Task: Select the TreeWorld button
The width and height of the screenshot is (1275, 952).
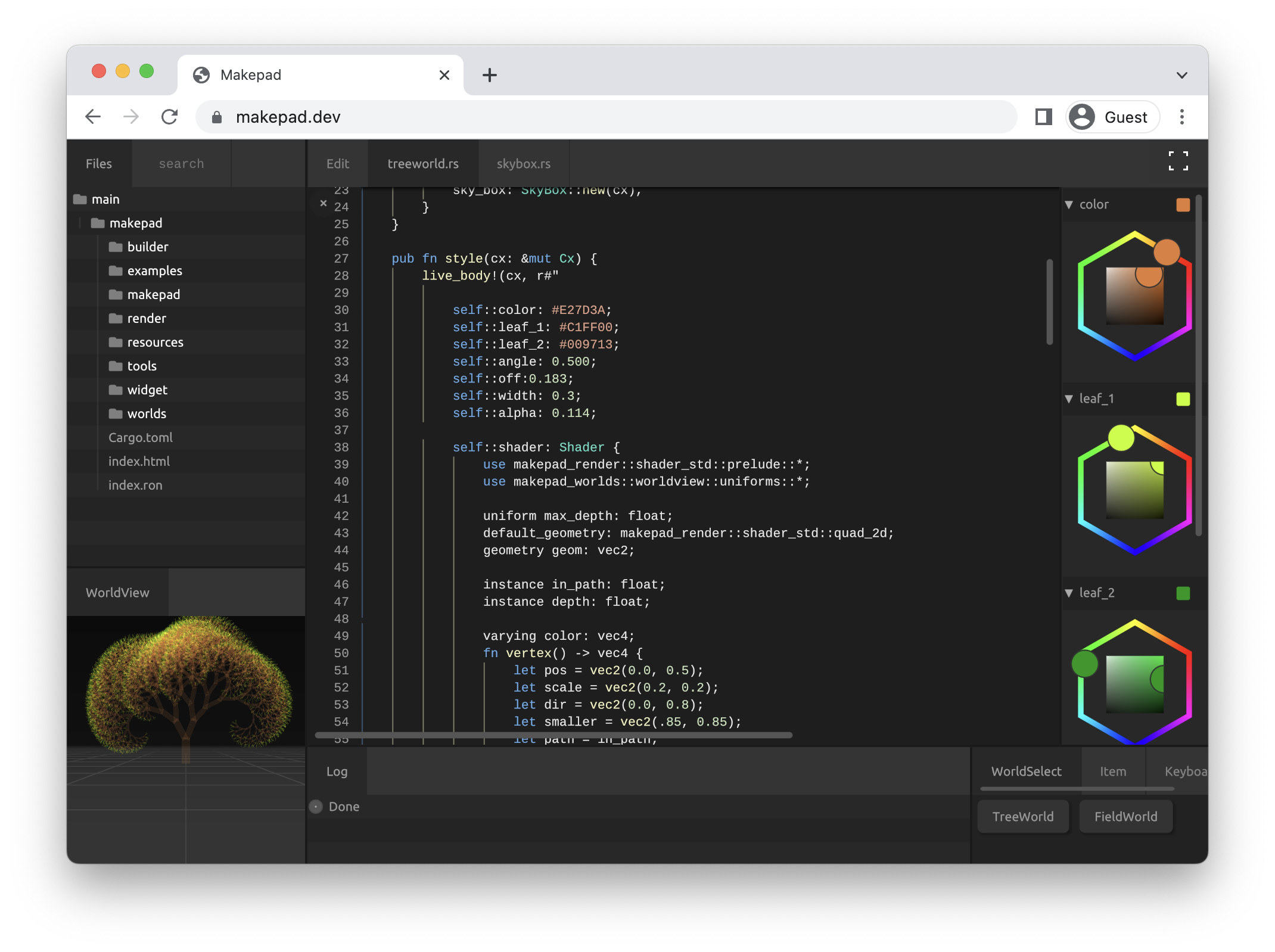Action: 1022,816
